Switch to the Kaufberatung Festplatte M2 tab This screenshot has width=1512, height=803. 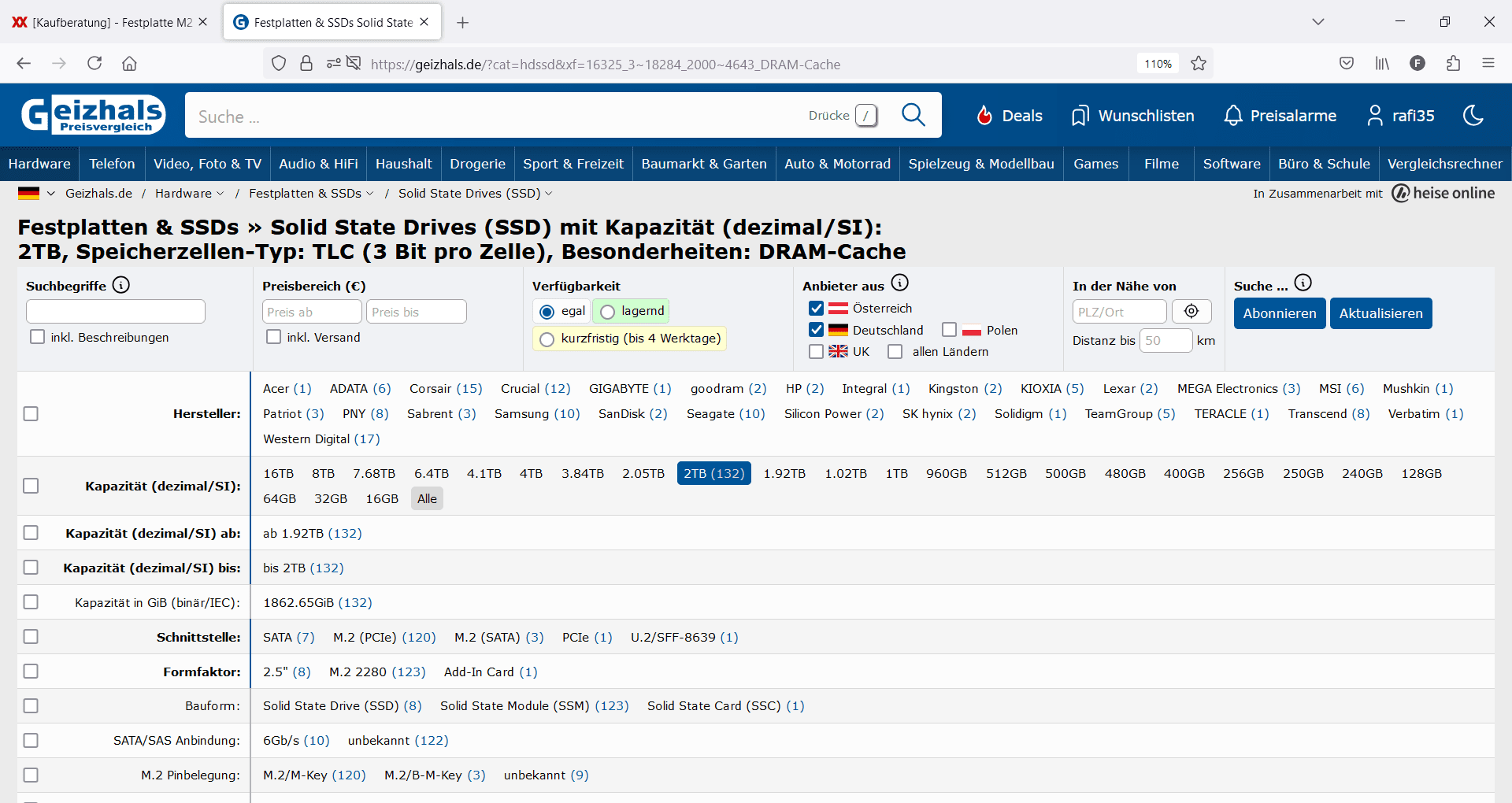coord(110,22)
